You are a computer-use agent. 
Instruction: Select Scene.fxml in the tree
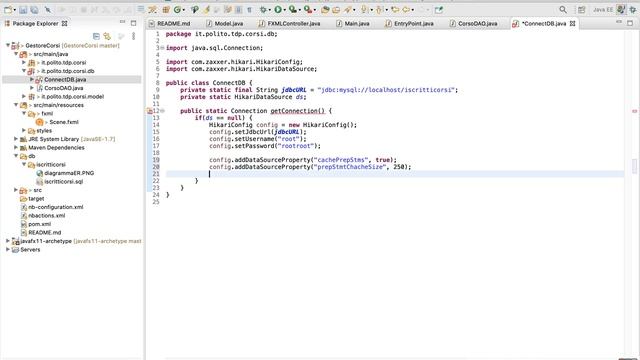coord(64,122)
